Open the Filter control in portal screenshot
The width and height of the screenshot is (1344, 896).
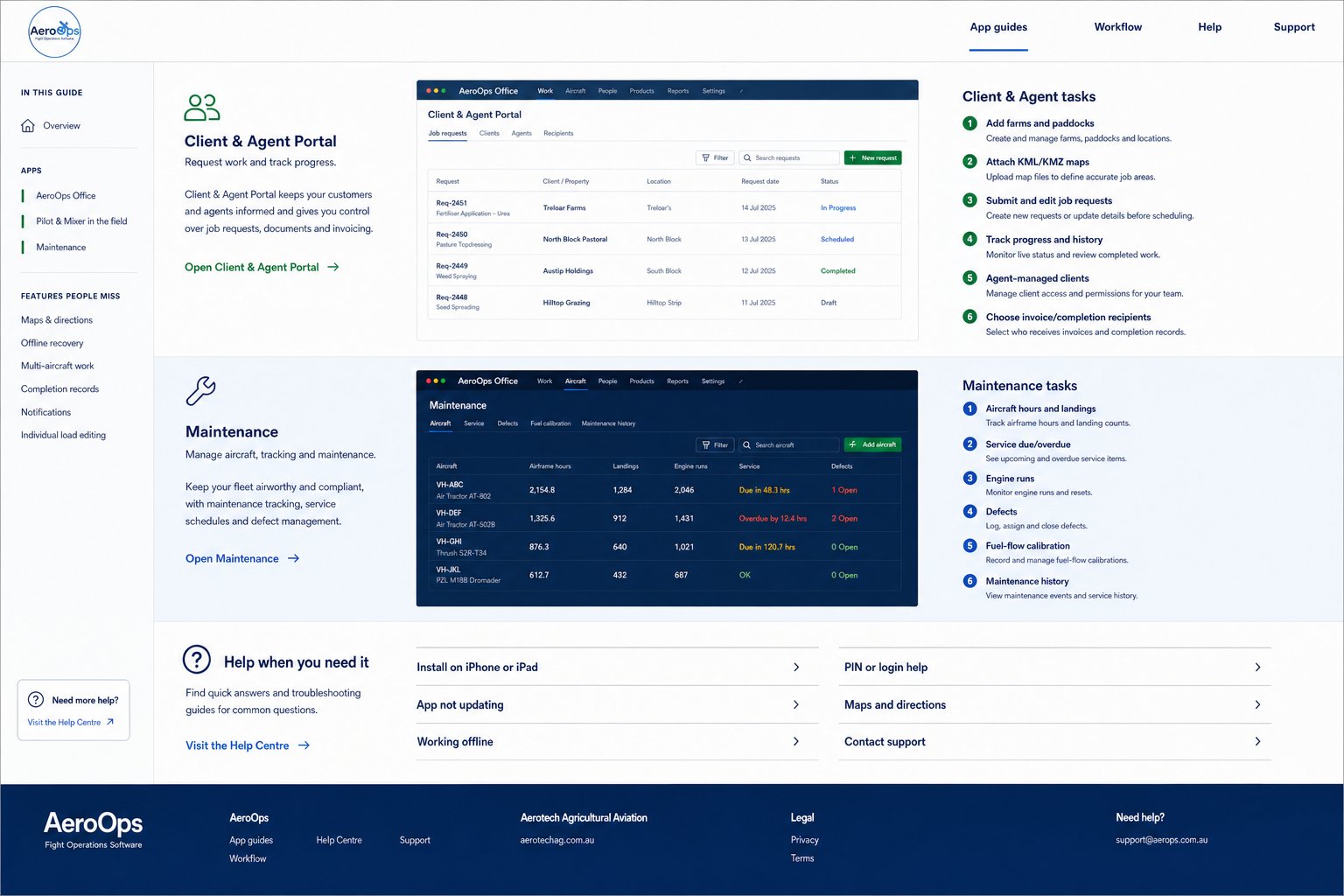tap(715, 157)
